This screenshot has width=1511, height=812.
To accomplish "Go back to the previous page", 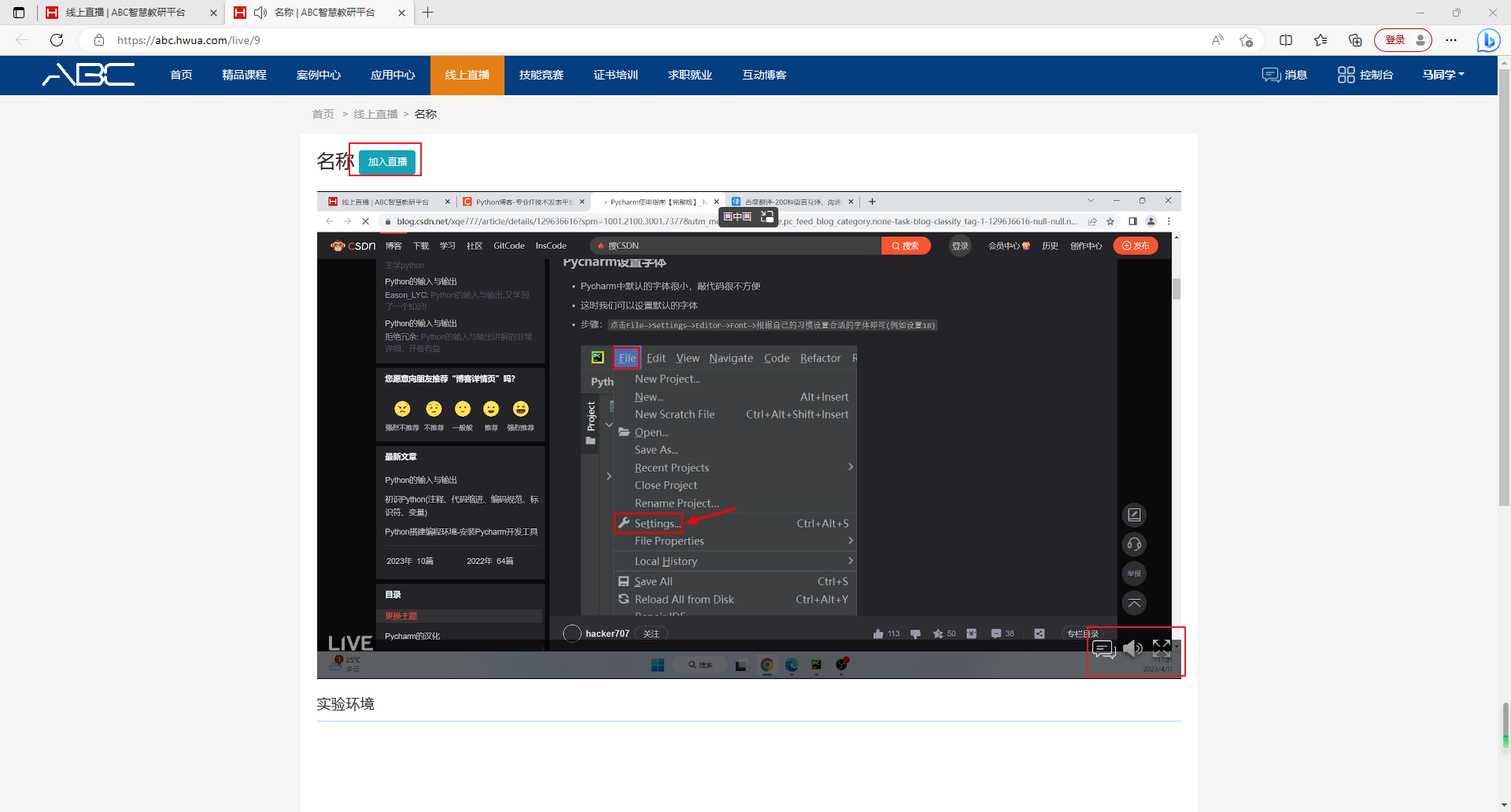I will [x=22, y=40].
